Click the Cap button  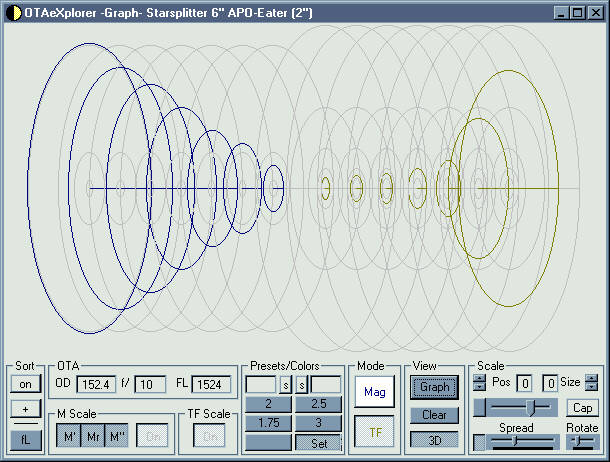click(x=582, y=408)
